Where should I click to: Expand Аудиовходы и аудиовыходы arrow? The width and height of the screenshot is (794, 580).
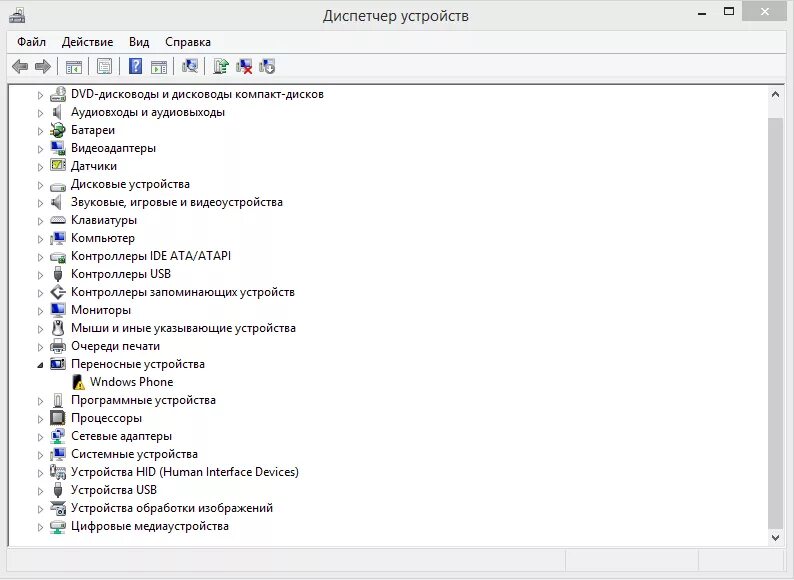(41, 113)
